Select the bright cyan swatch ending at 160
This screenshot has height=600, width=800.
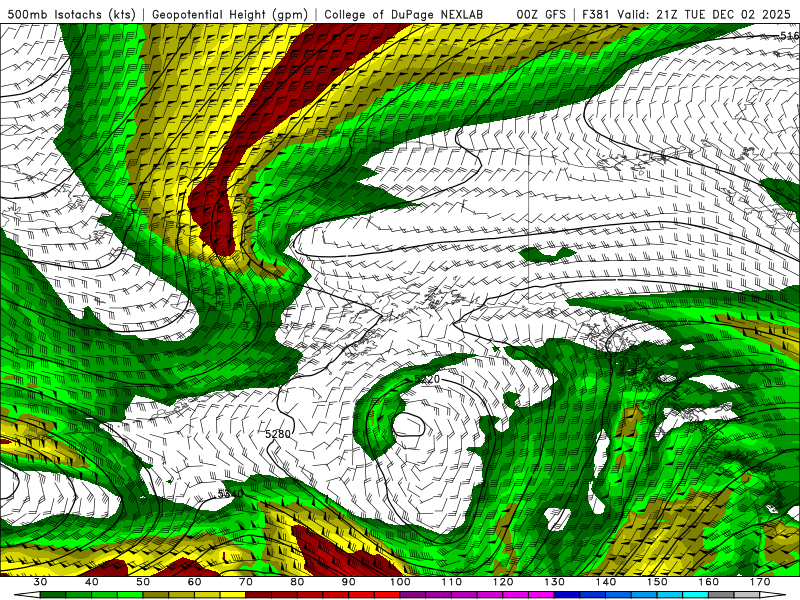click(x=696, y=595)
